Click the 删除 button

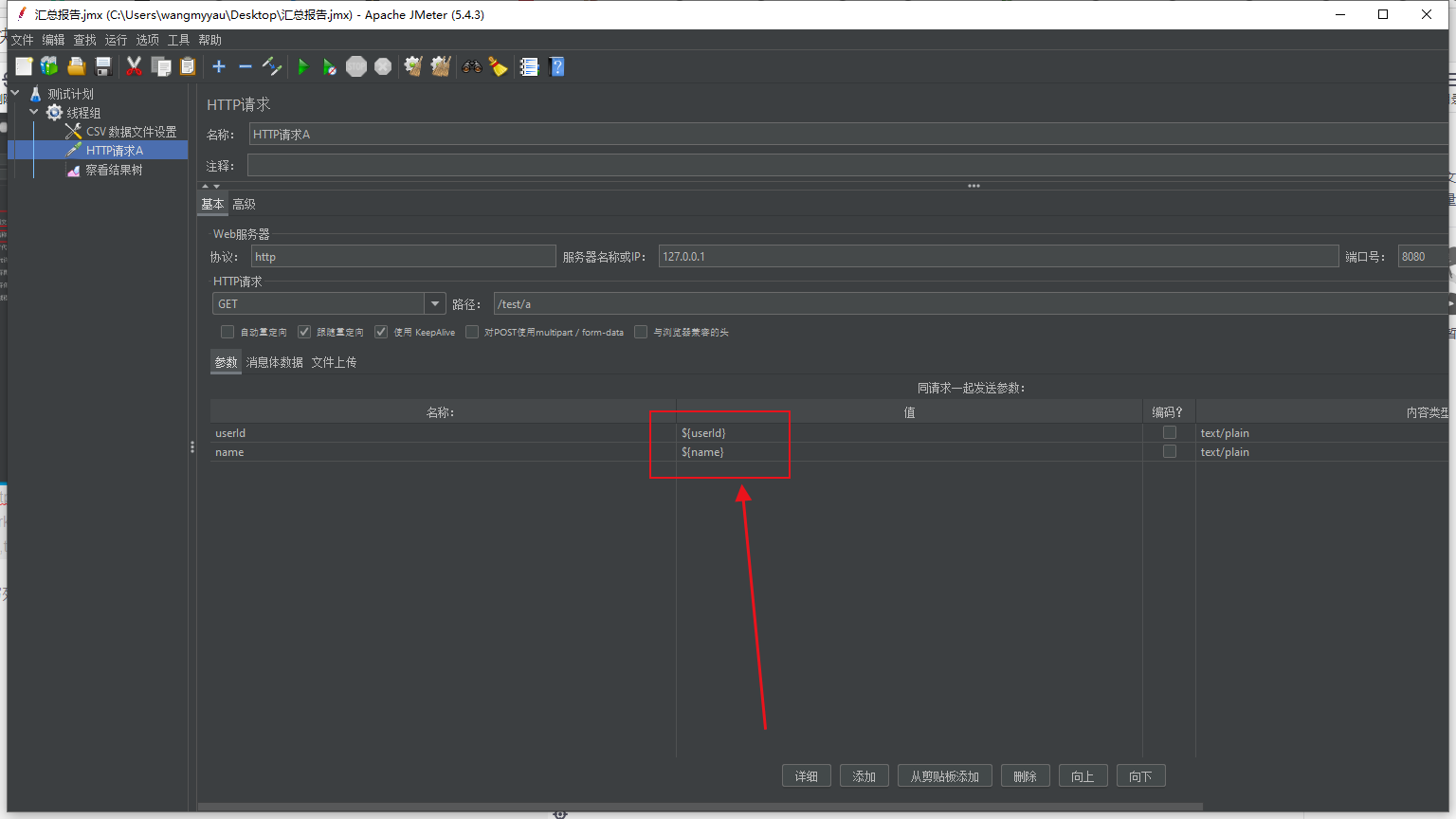(x=1025, y=775)
